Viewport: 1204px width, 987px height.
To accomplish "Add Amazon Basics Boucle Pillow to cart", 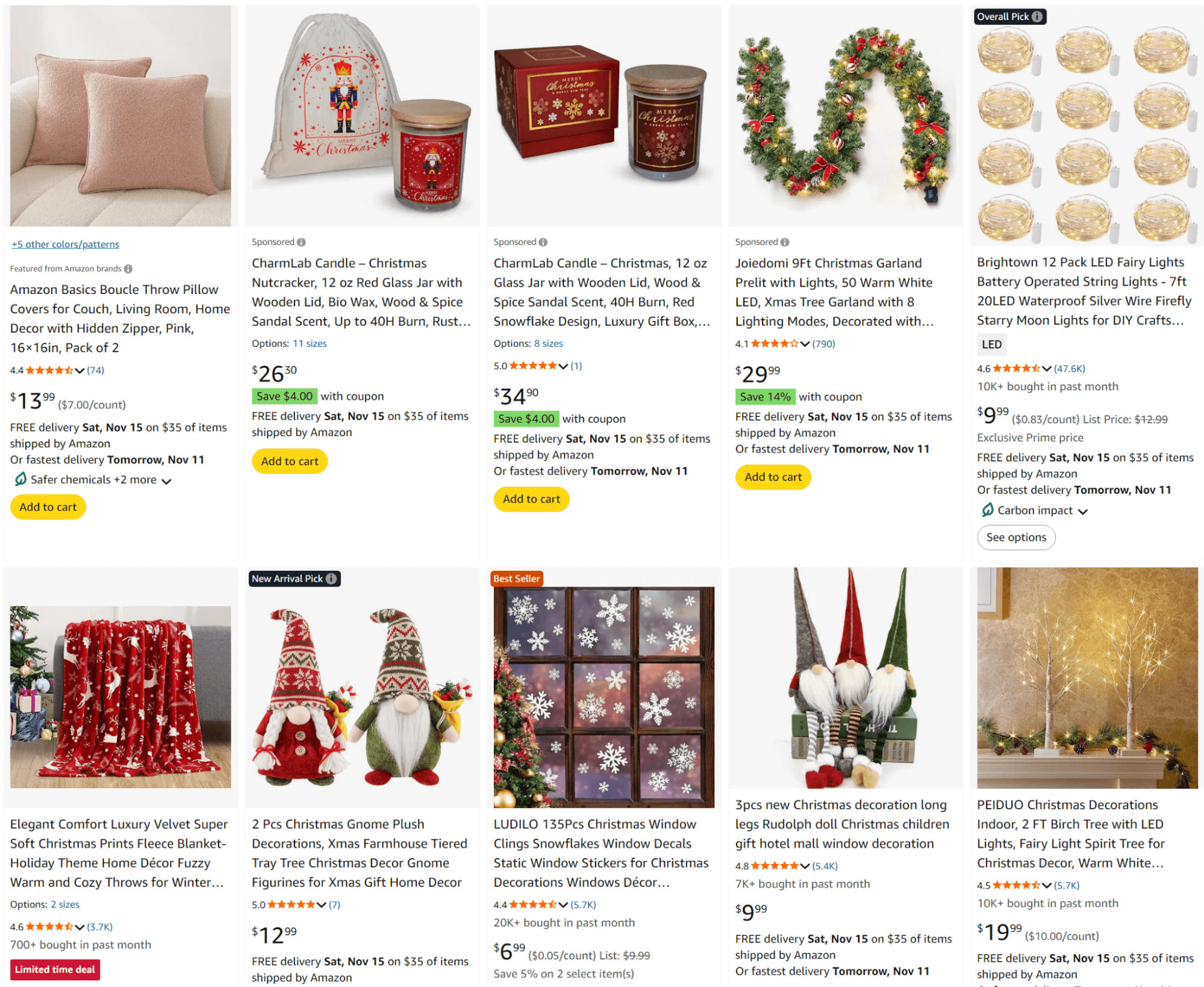I will [48, 507].
